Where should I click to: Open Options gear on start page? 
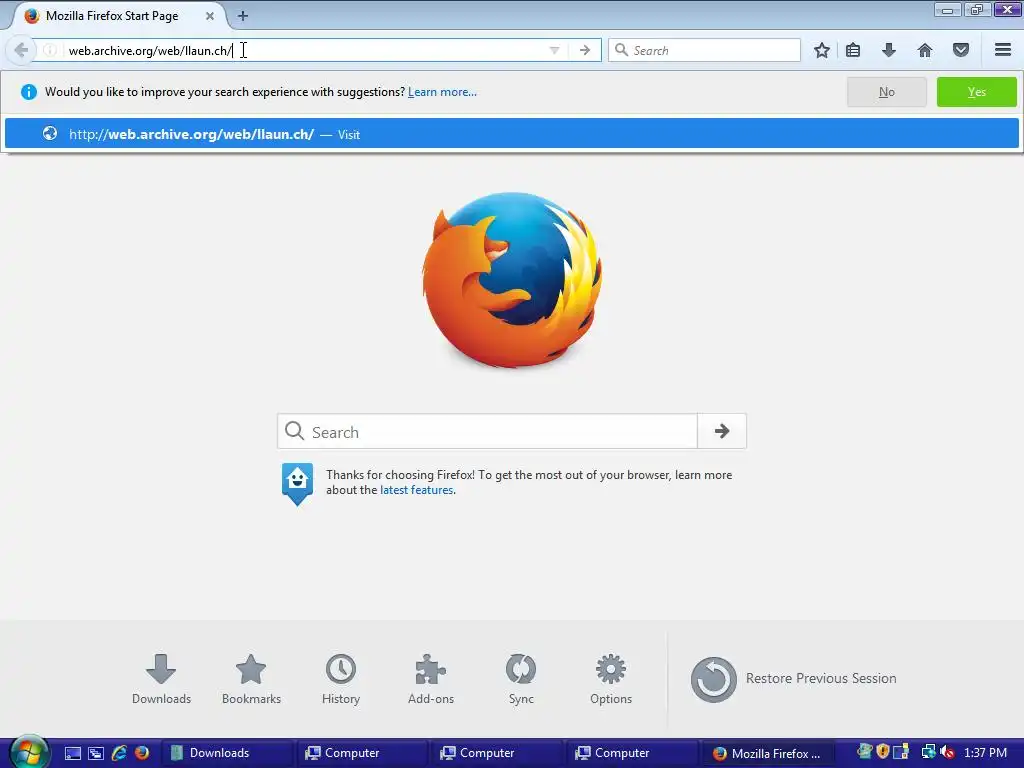tap(611, 679)
